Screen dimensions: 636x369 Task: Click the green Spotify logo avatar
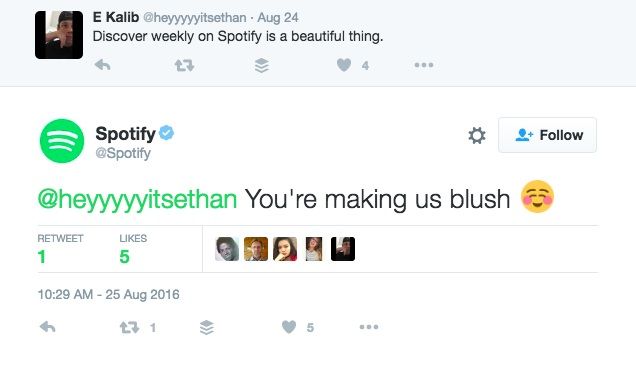tap(62, 141)
